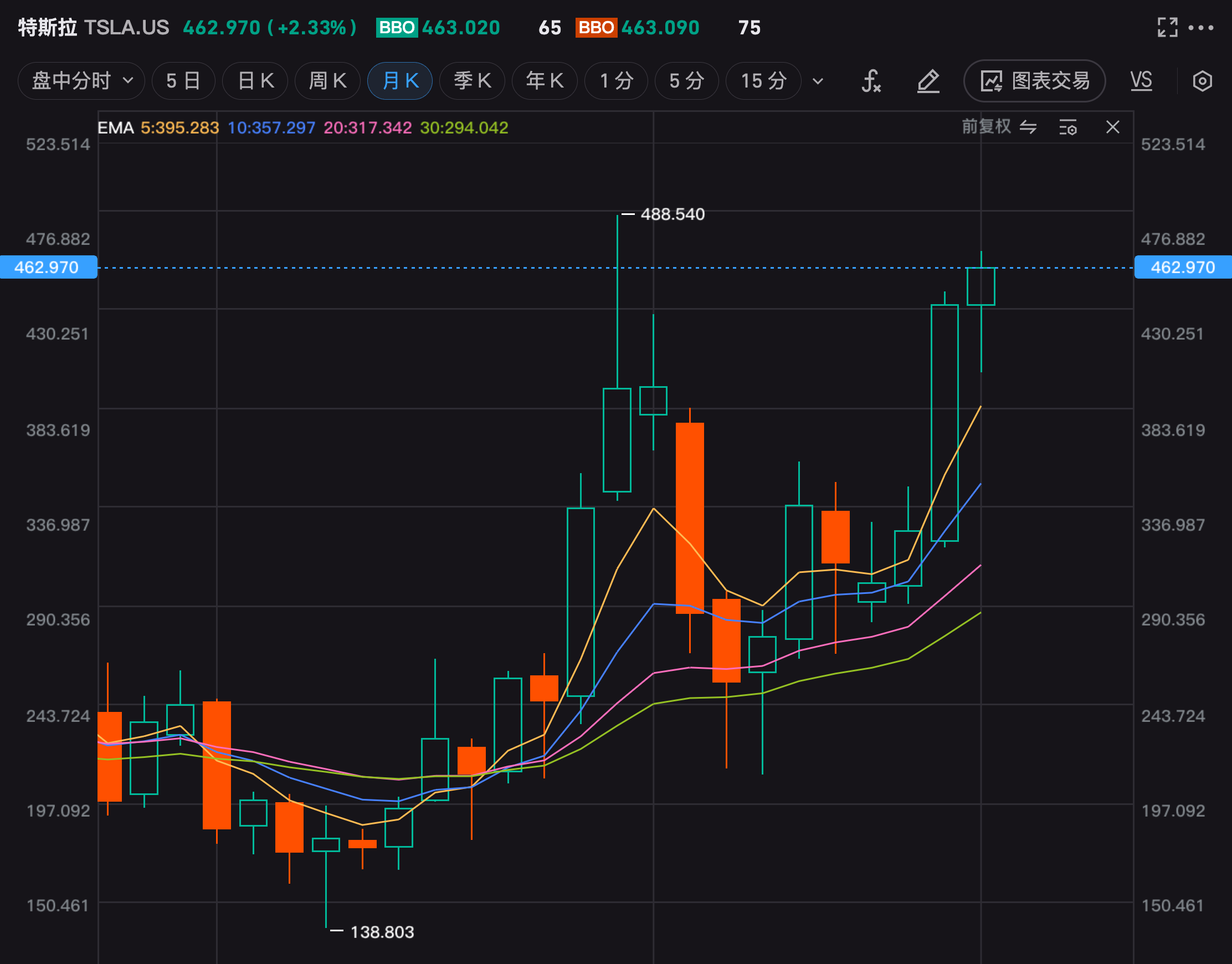
Task: Switch to the 周K weekly tab
Action: [x=327, y=81]
